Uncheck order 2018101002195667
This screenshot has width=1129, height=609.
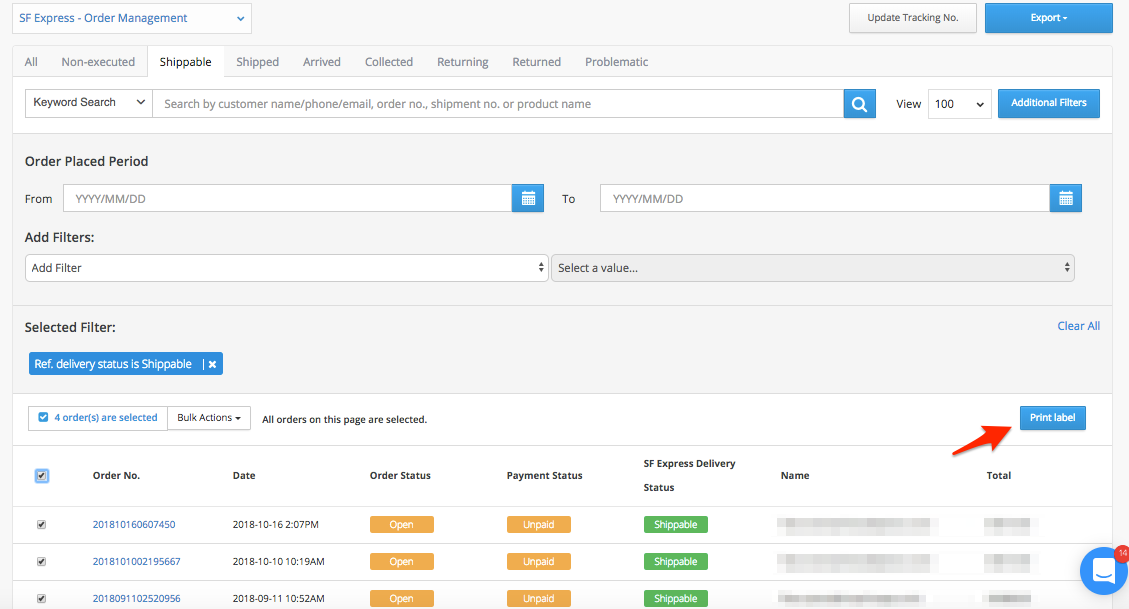coord(41,561)
